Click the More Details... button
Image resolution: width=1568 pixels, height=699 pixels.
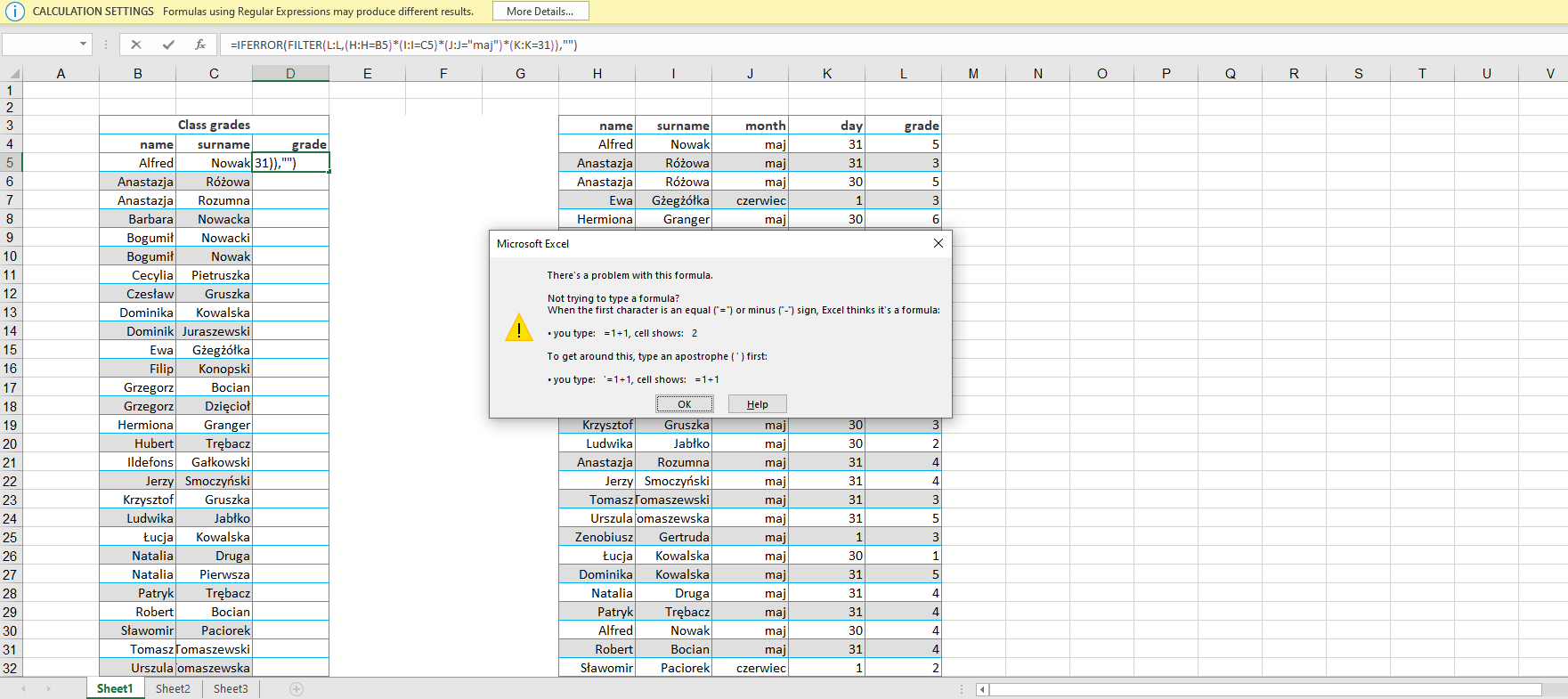(x=540, y=12)
